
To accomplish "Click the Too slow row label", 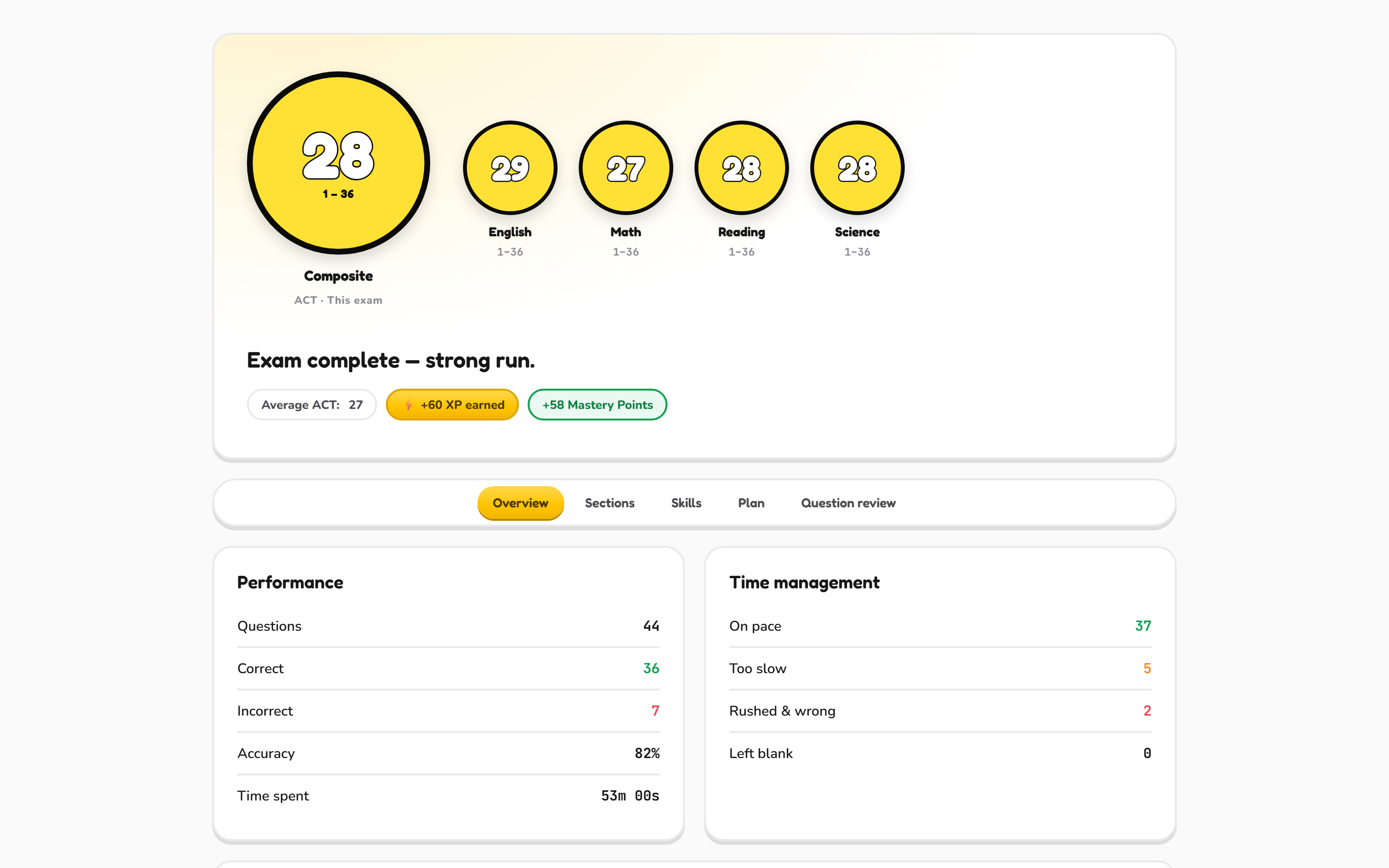I will tap(758, 669).
